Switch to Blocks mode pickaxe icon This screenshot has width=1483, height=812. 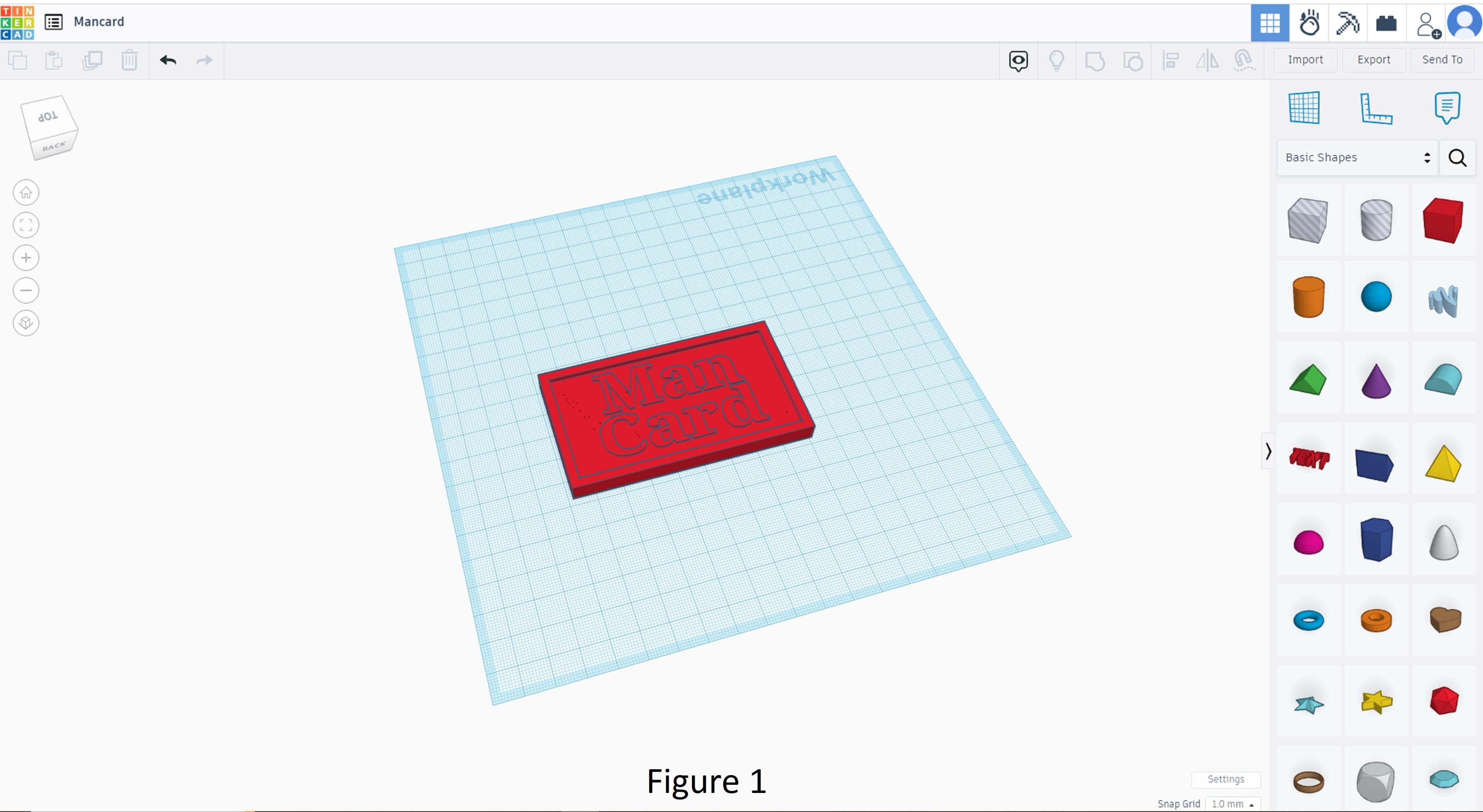point(1347,23)
